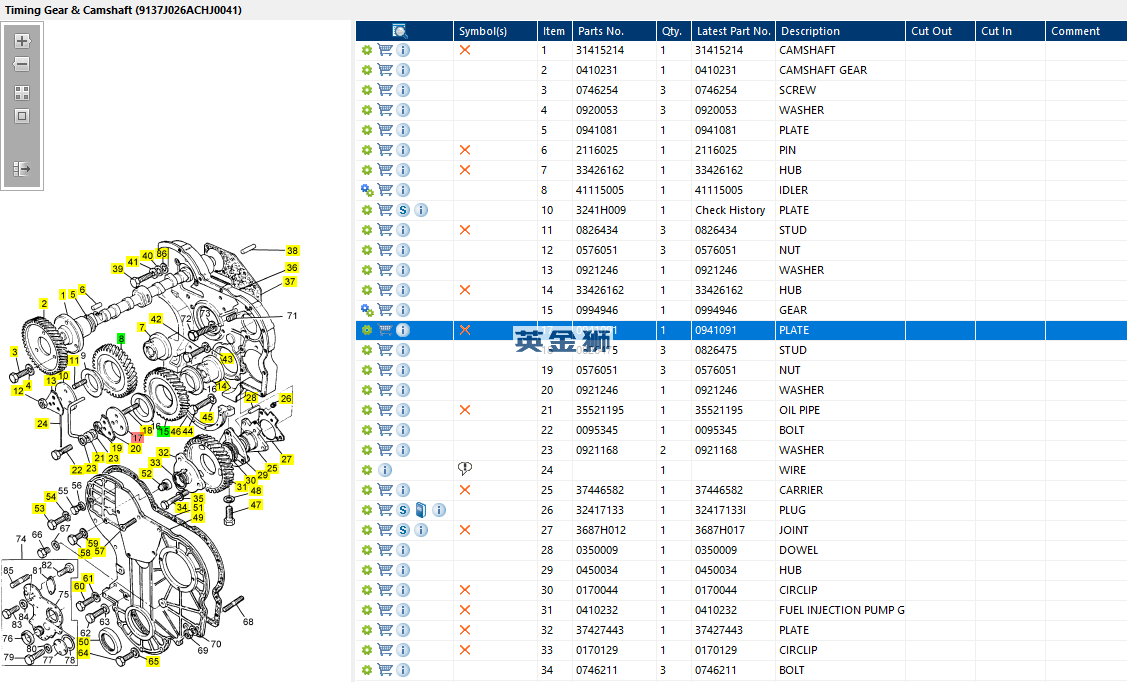Click the gear icon for PIN 2116025

[x=367, y=150]
